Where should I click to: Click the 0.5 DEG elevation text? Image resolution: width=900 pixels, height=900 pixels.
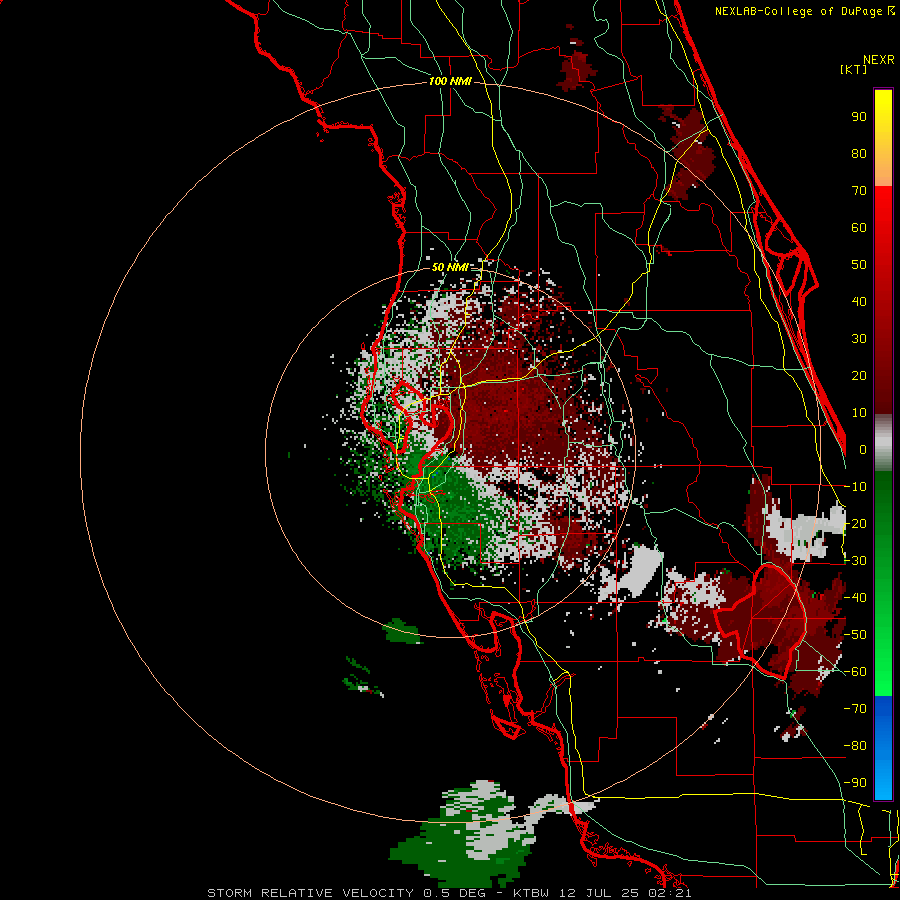(455, 893)
